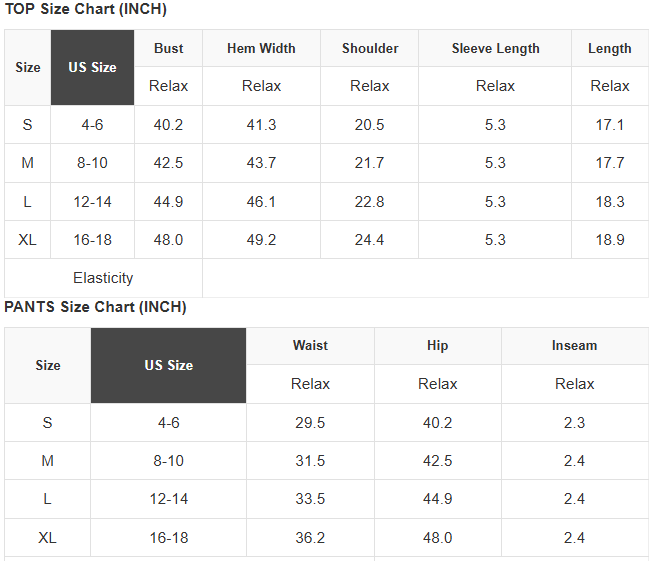
Task: Select hem width value 41.3
Action: [261, 125]
